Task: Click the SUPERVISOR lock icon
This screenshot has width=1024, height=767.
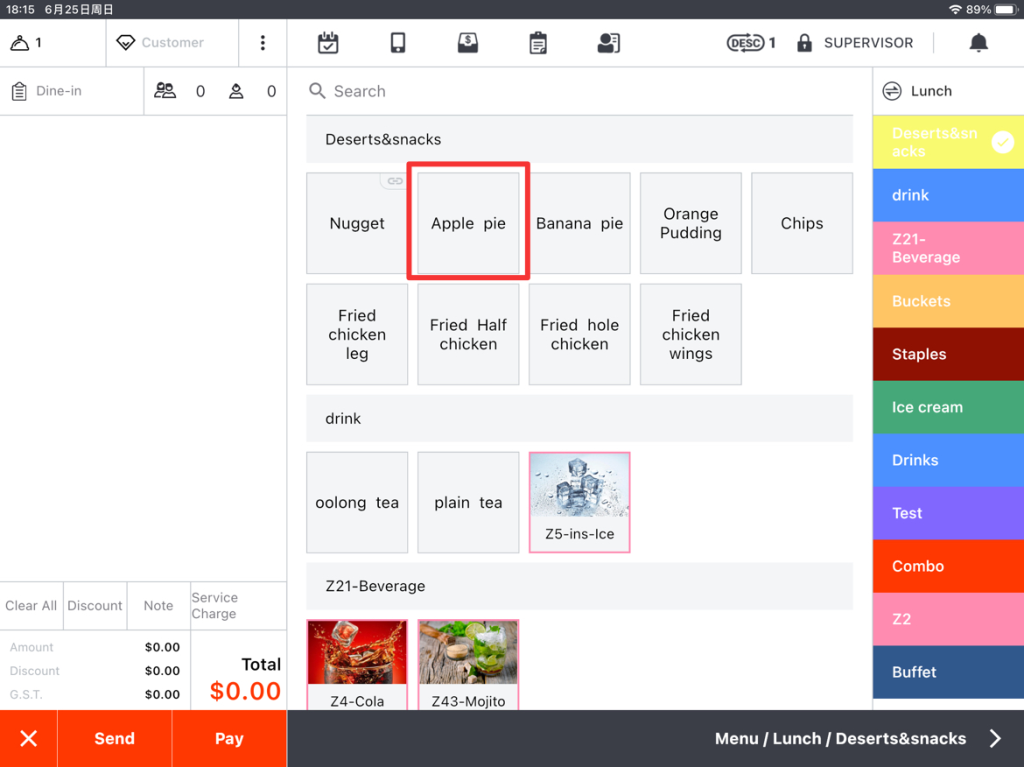Action: coord(804,43)
